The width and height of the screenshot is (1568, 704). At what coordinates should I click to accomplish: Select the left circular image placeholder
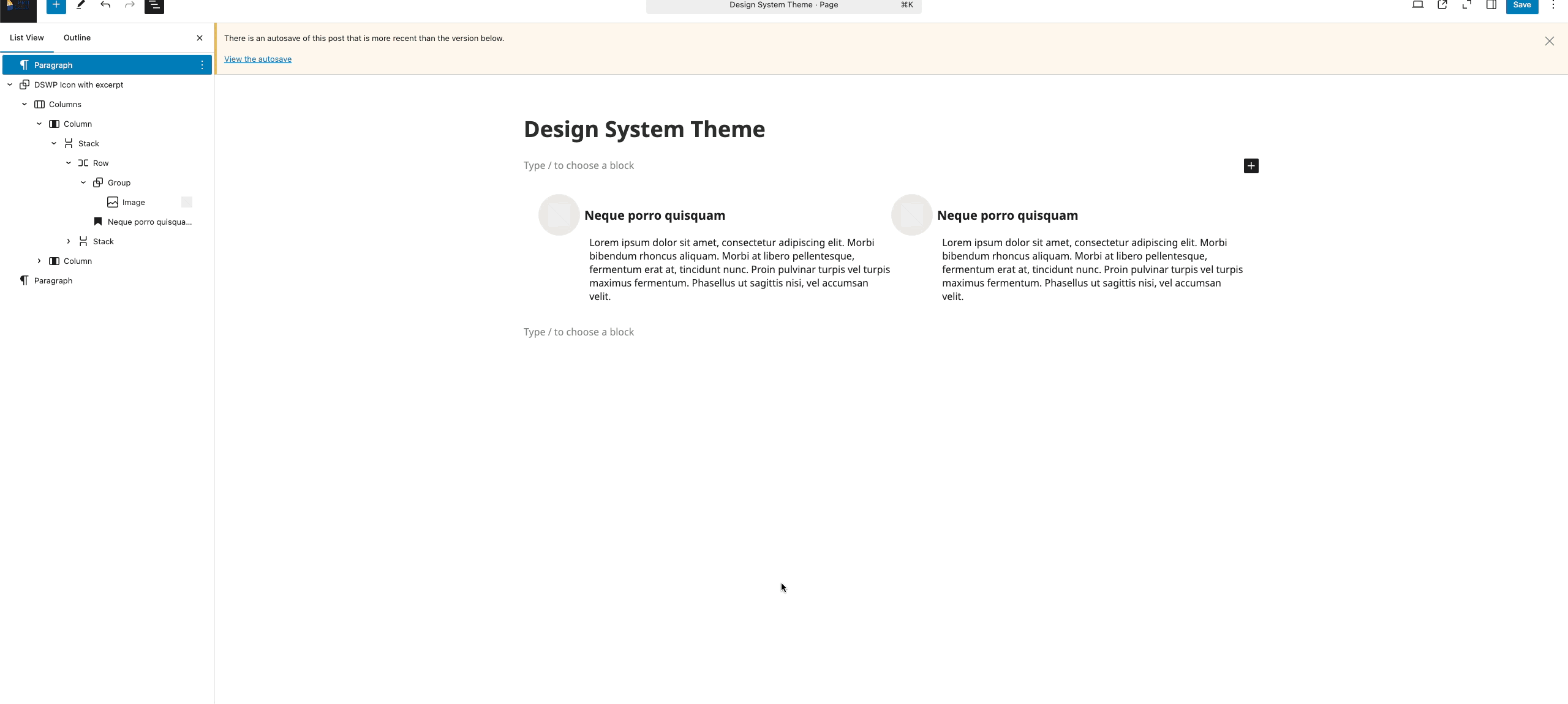coord(559,215)
